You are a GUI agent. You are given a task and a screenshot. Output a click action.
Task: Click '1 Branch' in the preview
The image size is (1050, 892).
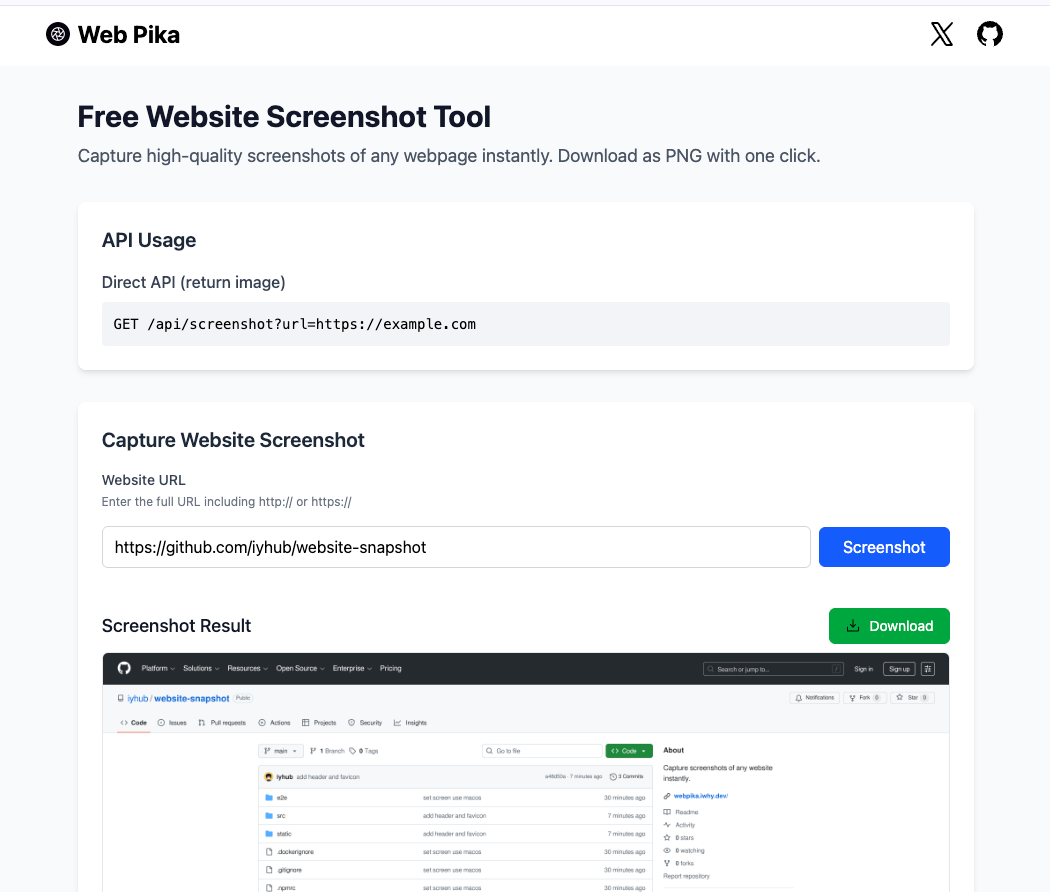[x=327, y=751]
